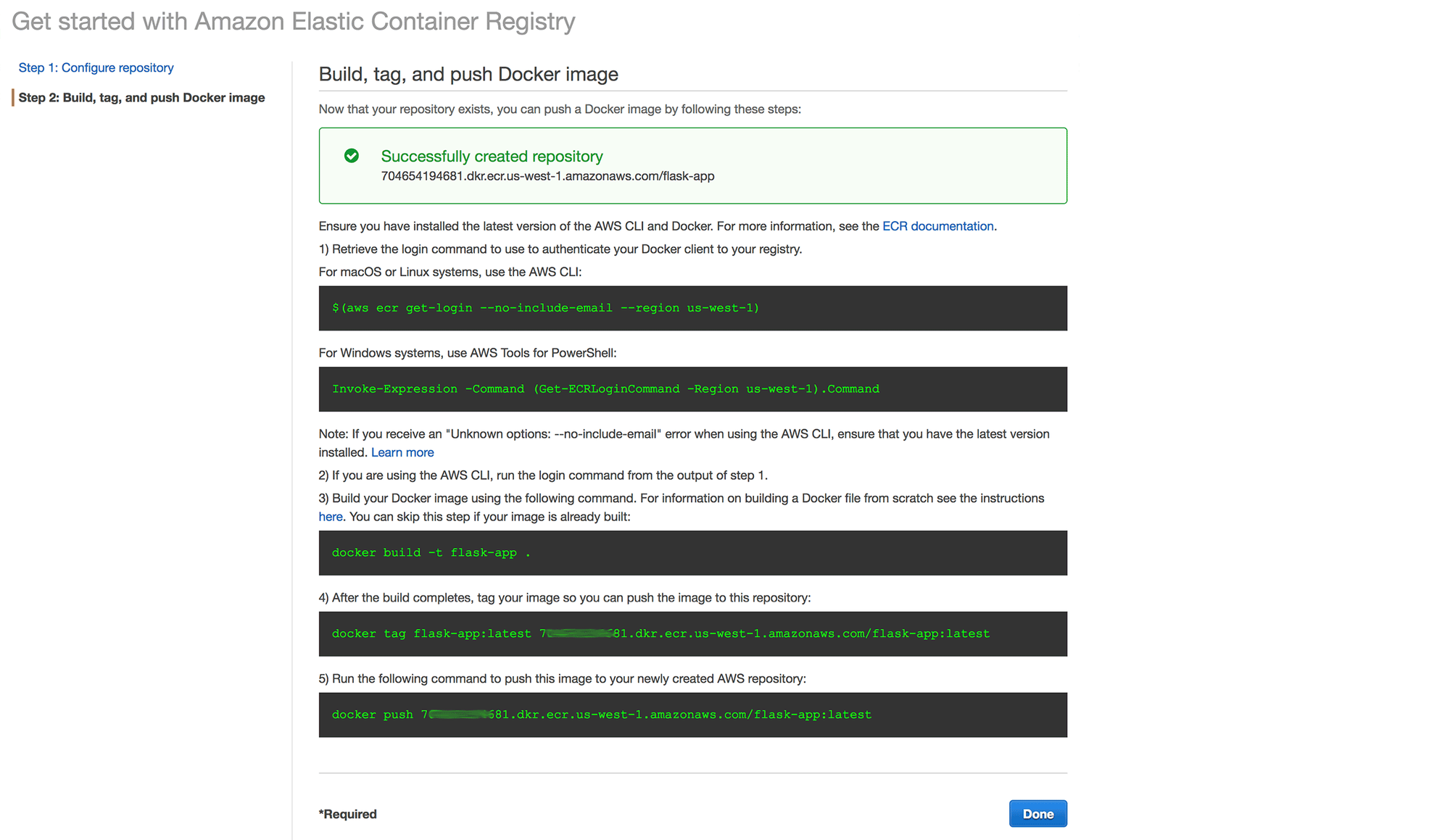Go to Step 1: Configure repository
This screenshot has height=840, width=1450.
(x=96, y=67)
